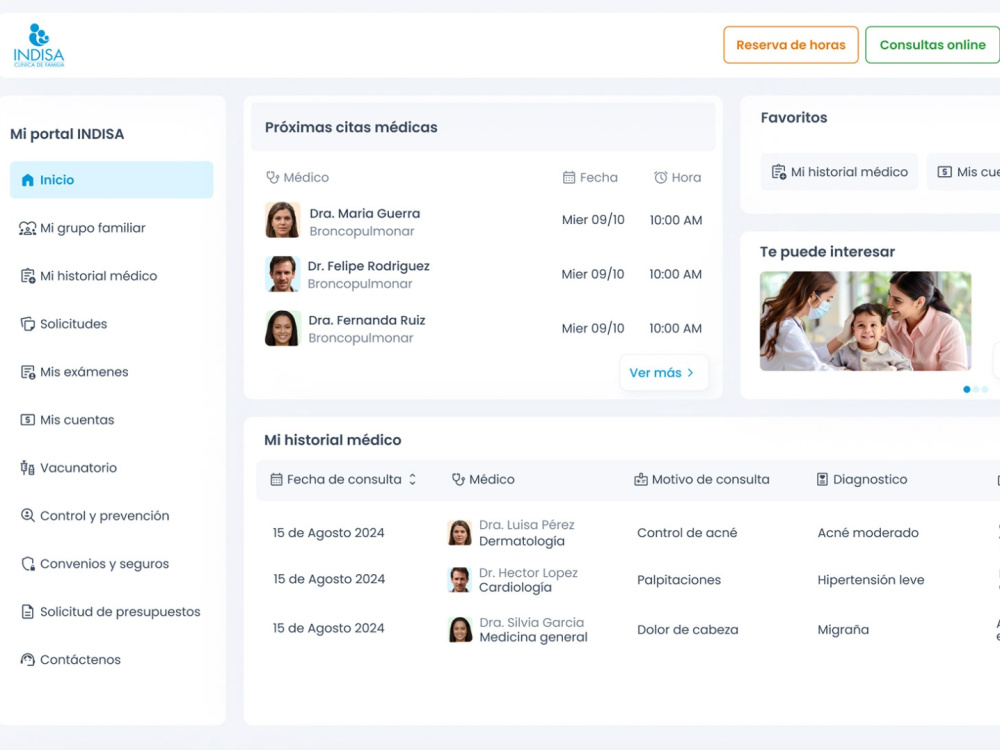The height and width of the screenshot is (750, 1000).
Task: Click Dra. Fernanda Ruiz name
Action: click(x=367, y=320)
